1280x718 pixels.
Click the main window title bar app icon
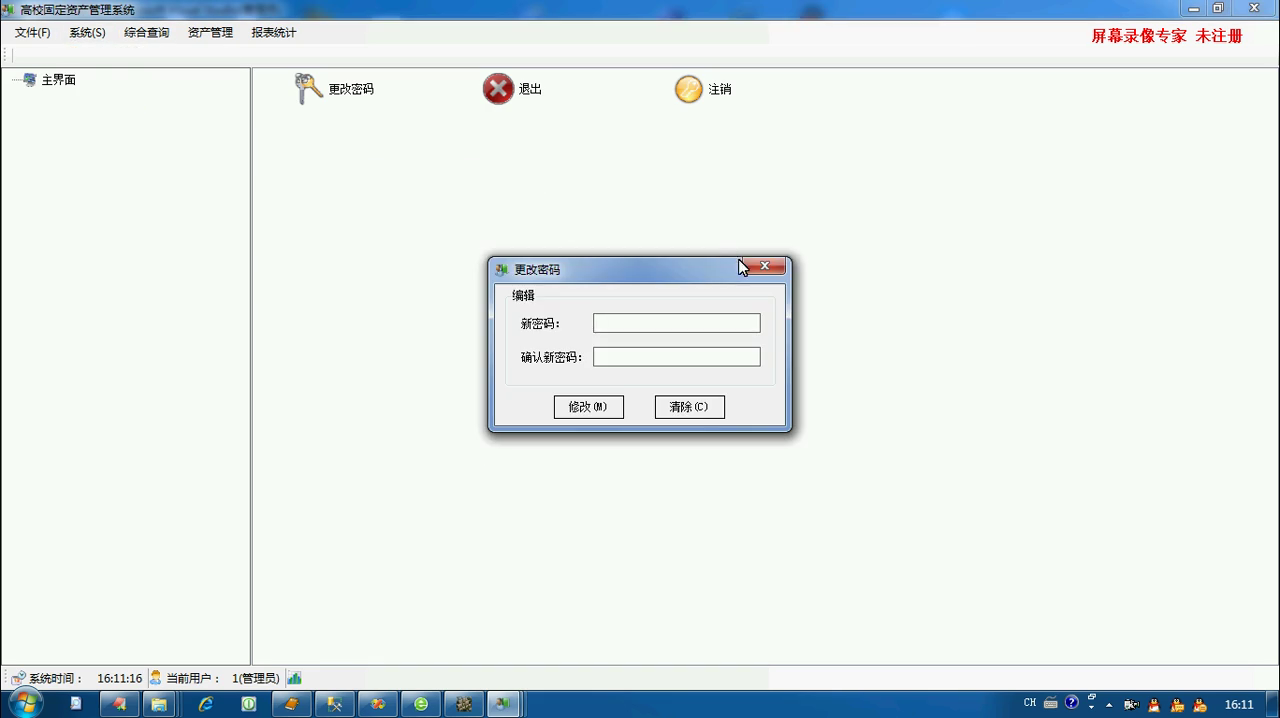point(10,9)
